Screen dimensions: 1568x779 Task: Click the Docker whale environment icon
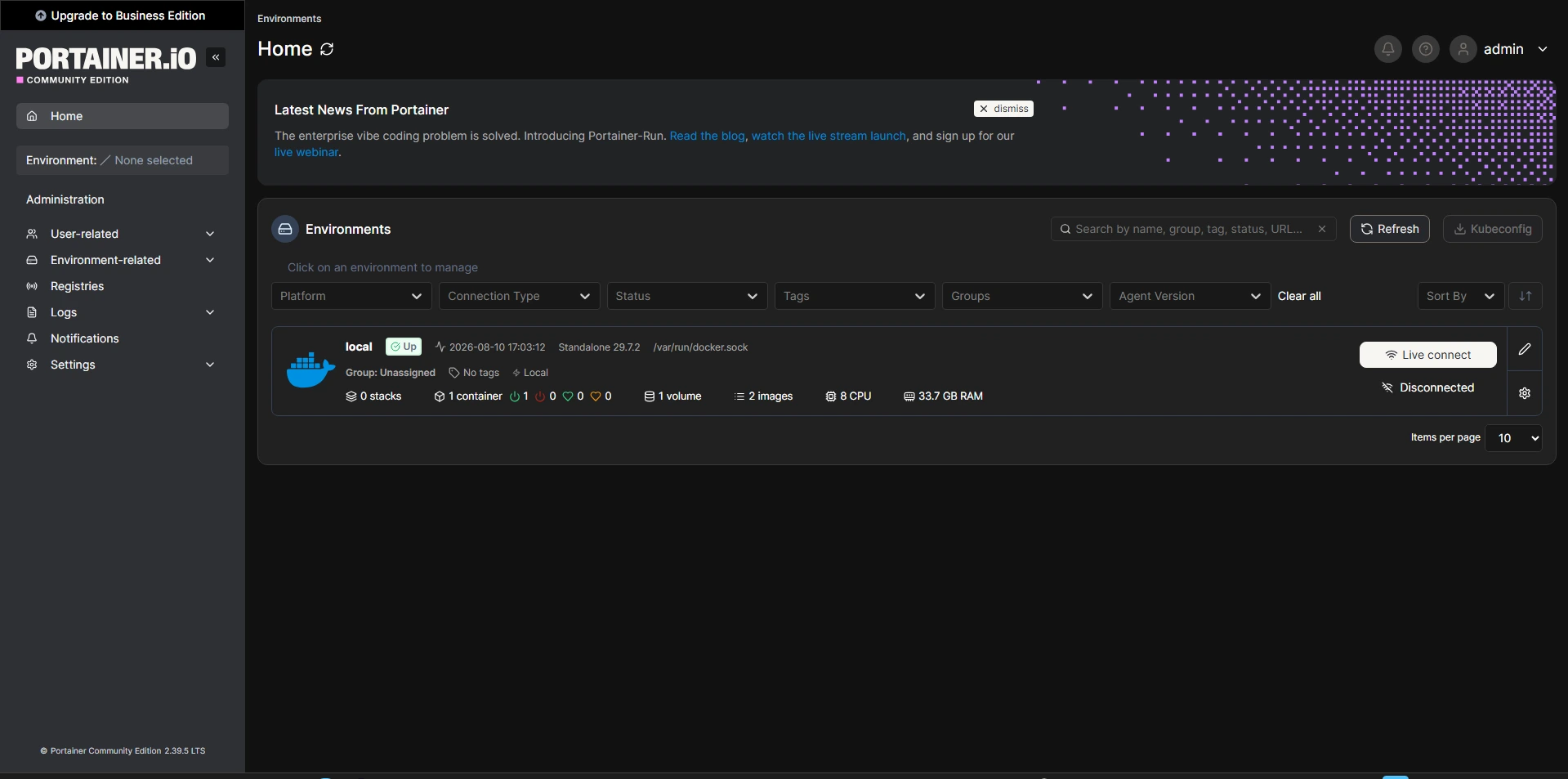pyautogui.click(x=310, y=370)
